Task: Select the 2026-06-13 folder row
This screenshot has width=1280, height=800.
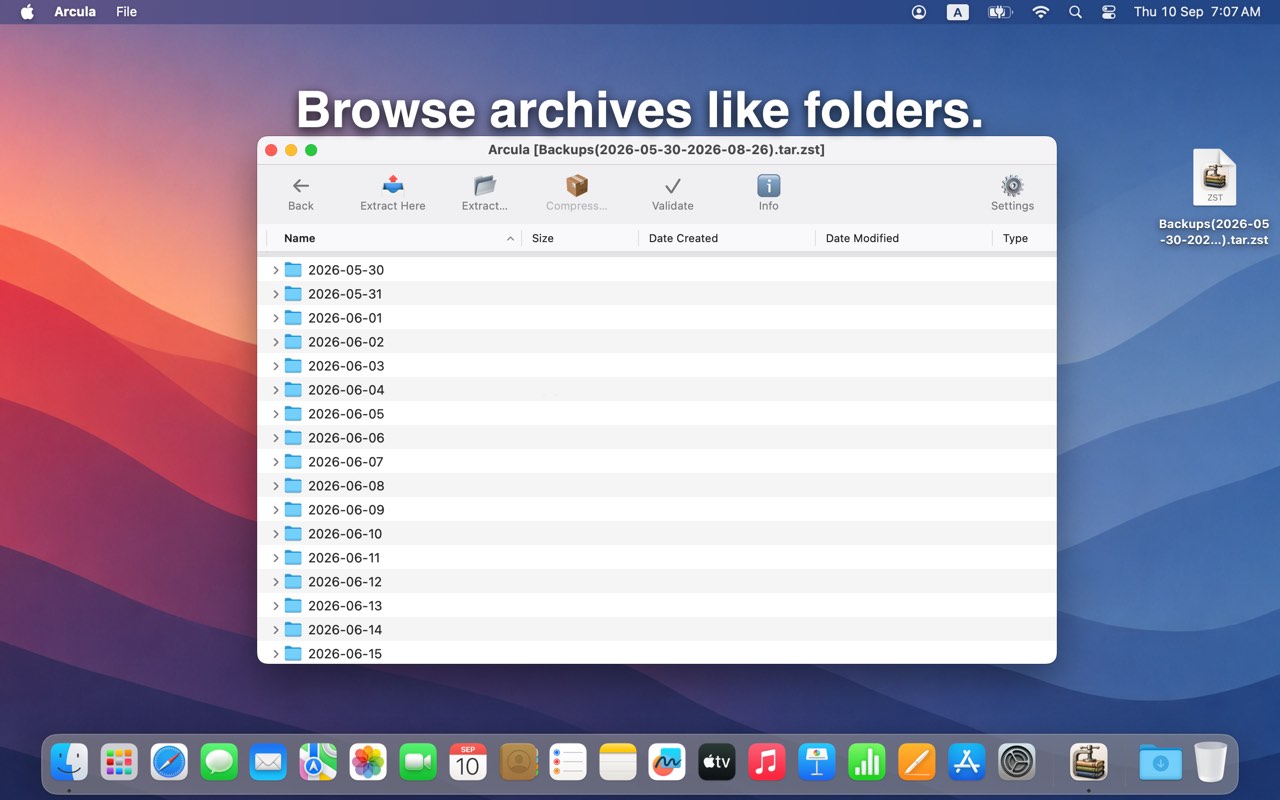Action: point(657,606)
